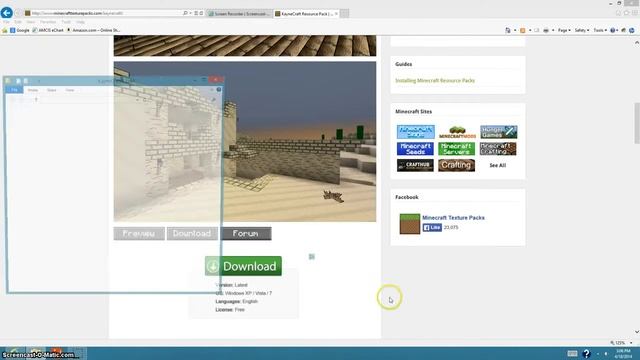Switch to Screen Recorder Screencast tab
The width and height of the screenshot is (640, 360).
pyautogui.click(x=239, y=13)
